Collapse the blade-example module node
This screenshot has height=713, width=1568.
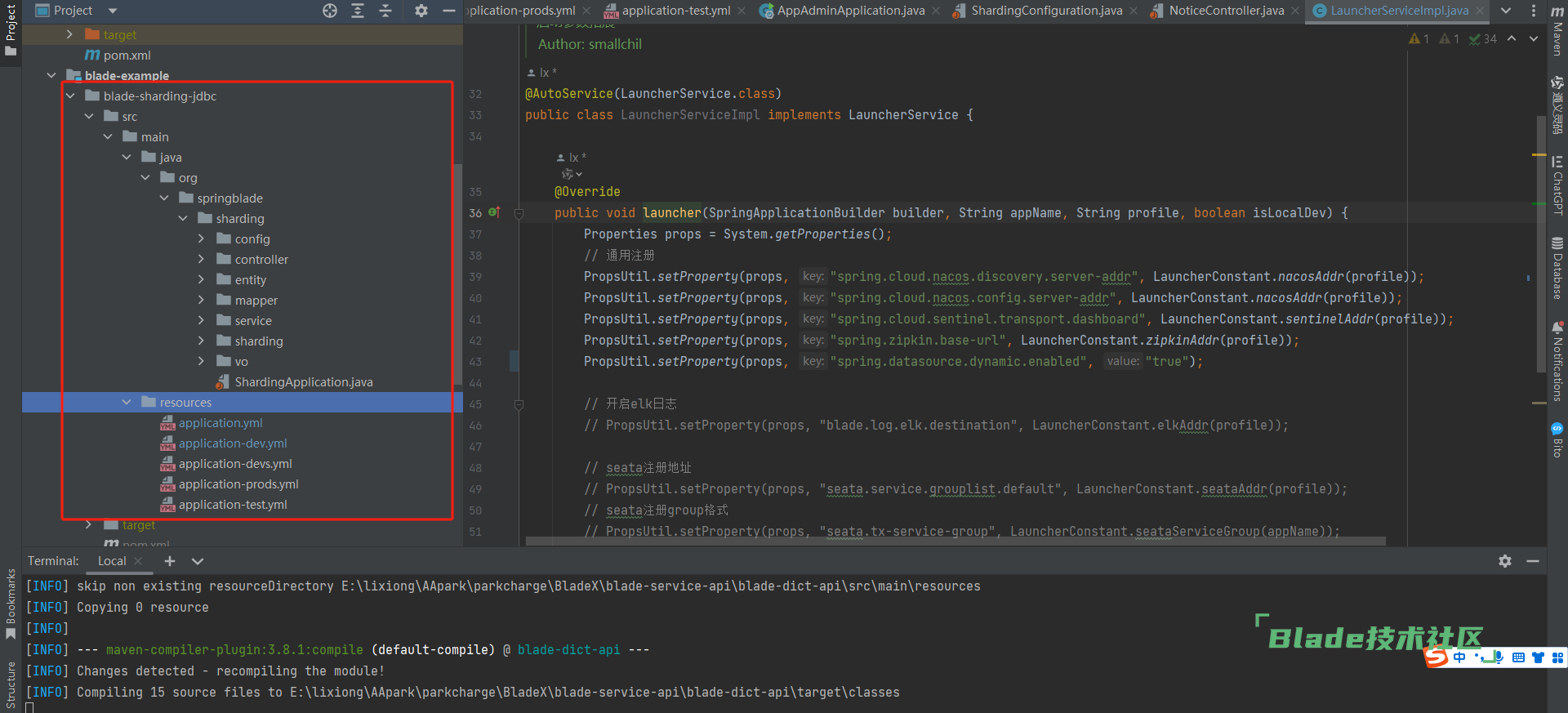pyautogui.click(x=51, y=75)
